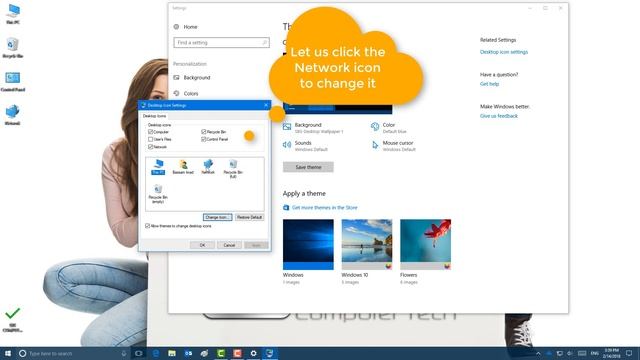
Task: Open File Explorer from the taskbar
Action: click(172, 353)
